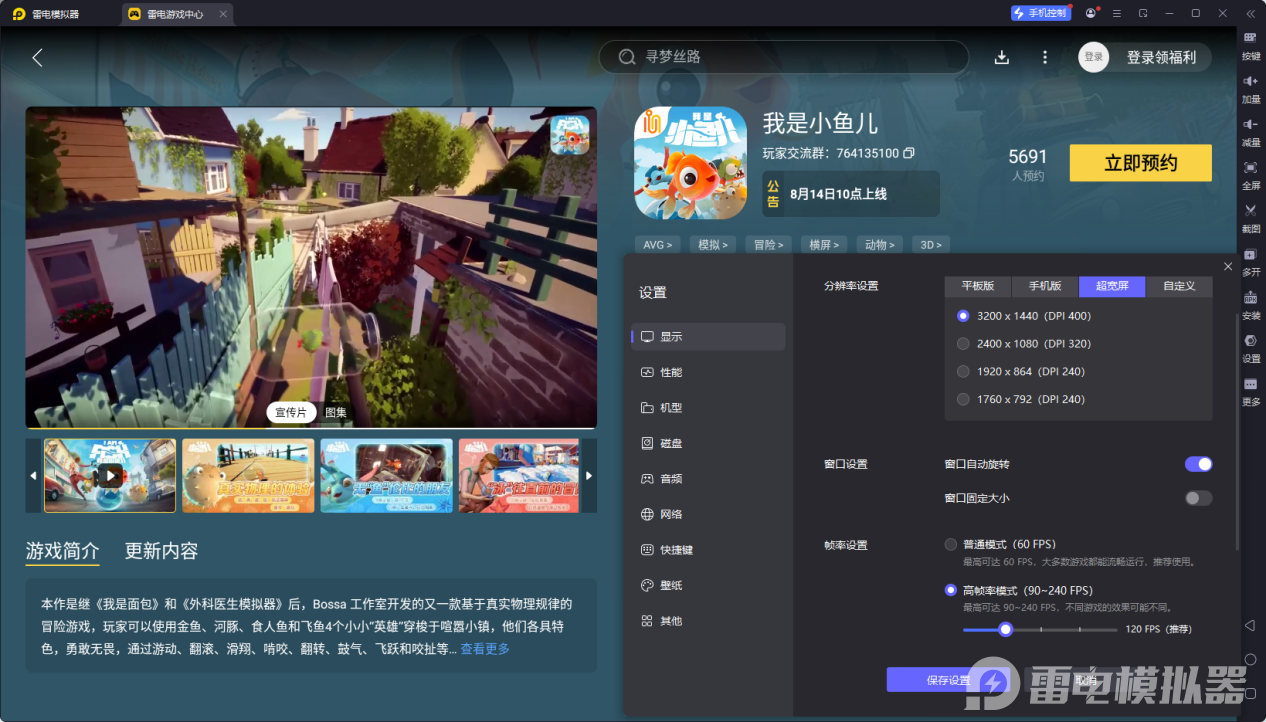Click the FPS slider handle
Image resolution: width=1266 pixels, height=722 pixels.
[1006, 629]
